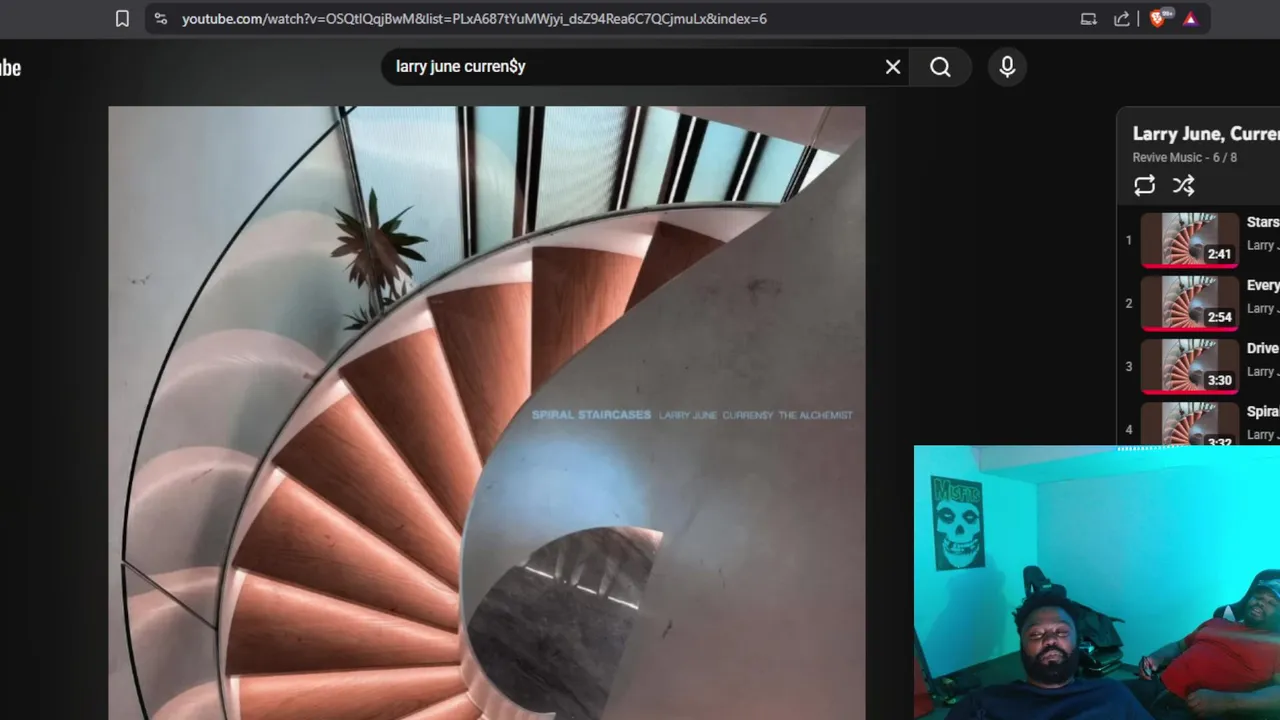Toggle loop playlist
The image size is (1280, 720).
click(1145, 185)
